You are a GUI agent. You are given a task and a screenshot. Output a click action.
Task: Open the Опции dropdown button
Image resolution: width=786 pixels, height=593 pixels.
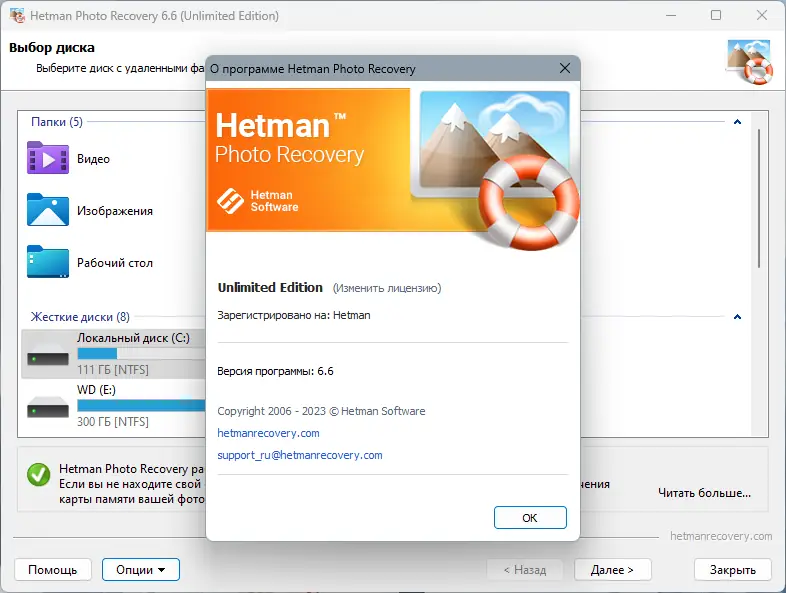point(141,569)
